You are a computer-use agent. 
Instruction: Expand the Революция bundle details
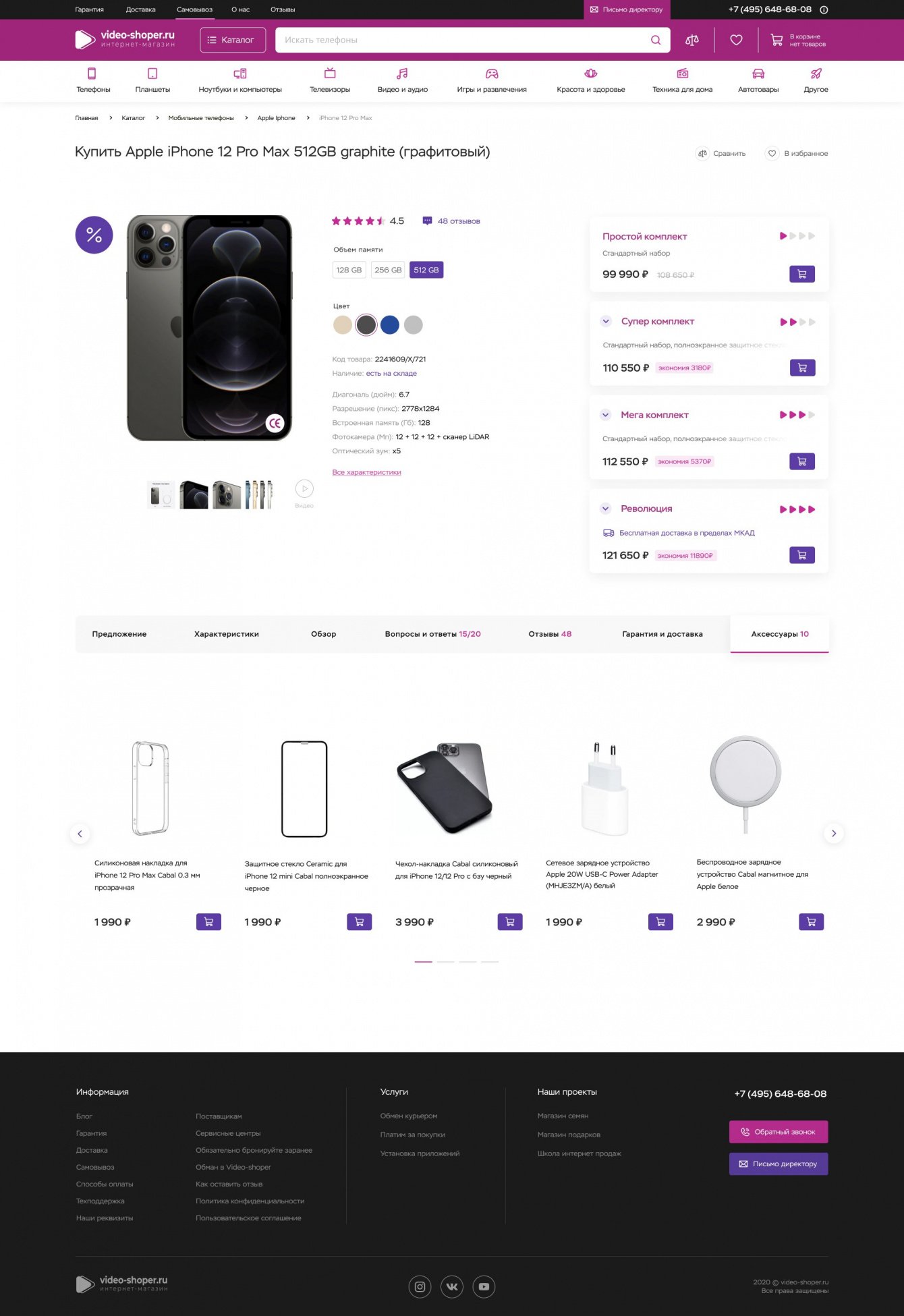coord(606,509)
